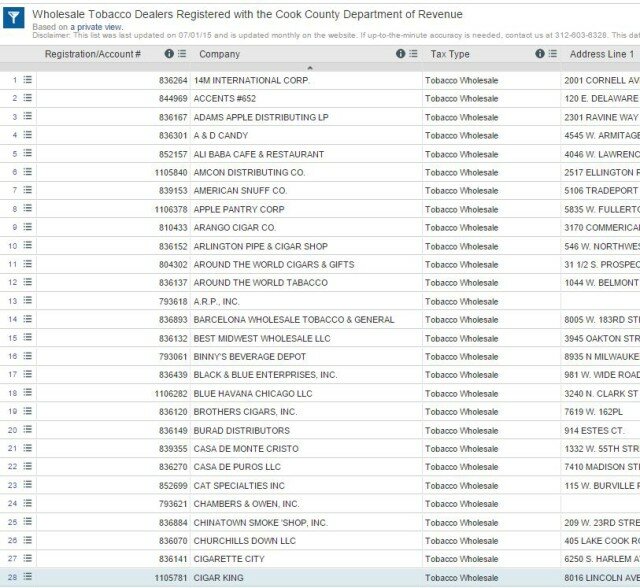Open row menu for CASA DE MONTE CRISTO
This screenshot has height=588, width=640.
click(x=27, y=448)
